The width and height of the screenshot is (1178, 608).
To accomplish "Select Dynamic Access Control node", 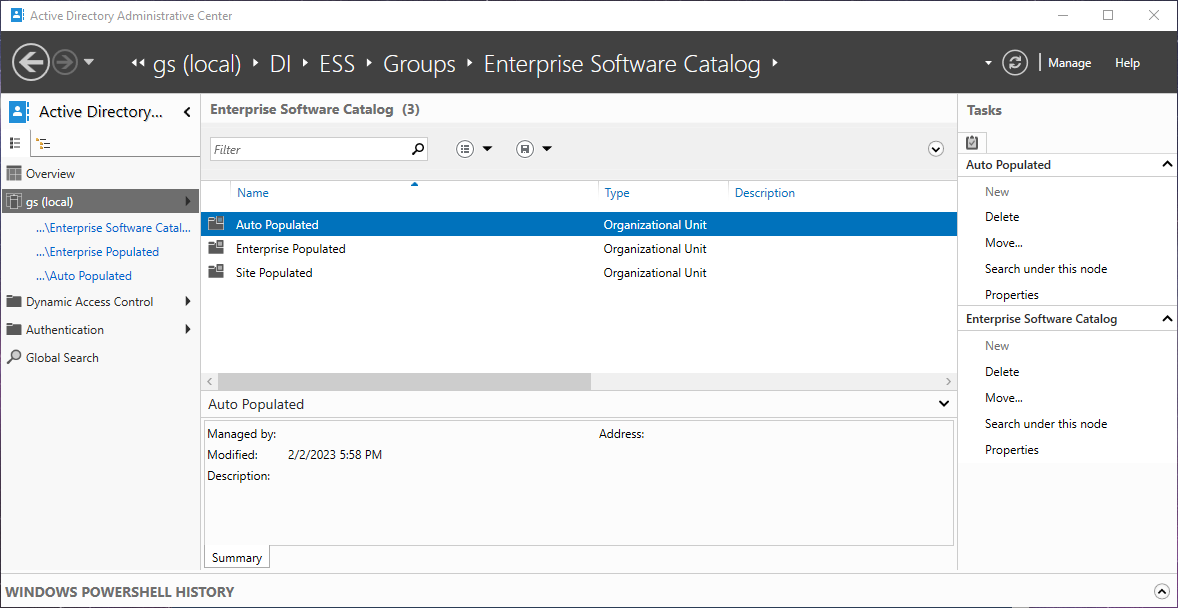I will point(89,301).
